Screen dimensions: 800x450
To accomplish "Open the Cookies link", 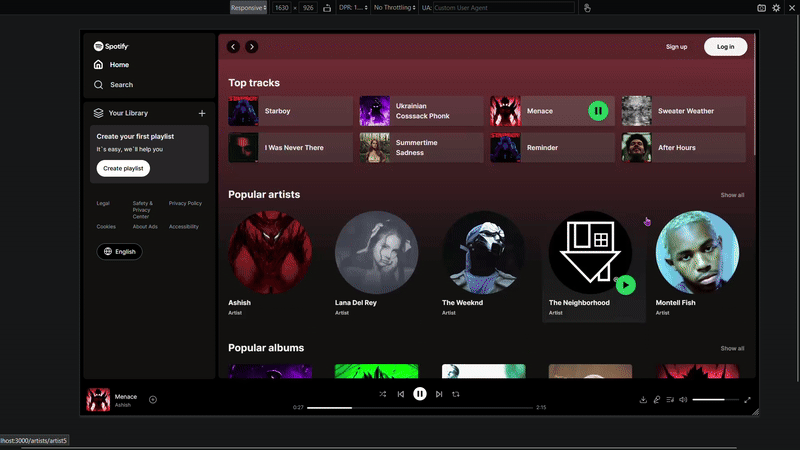I will click(x=106, y=227).
